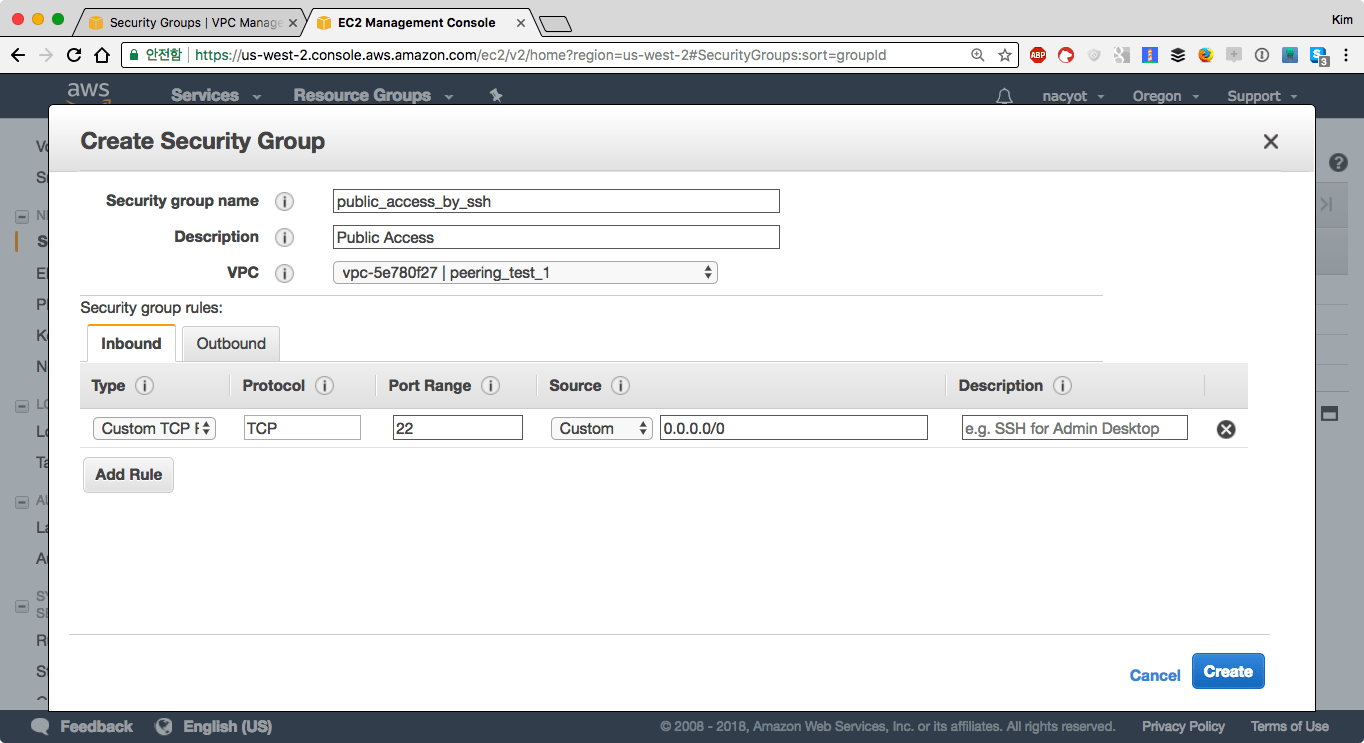
Task: Open the VPC selection dropdown
Action: click(x=524, y=273)
